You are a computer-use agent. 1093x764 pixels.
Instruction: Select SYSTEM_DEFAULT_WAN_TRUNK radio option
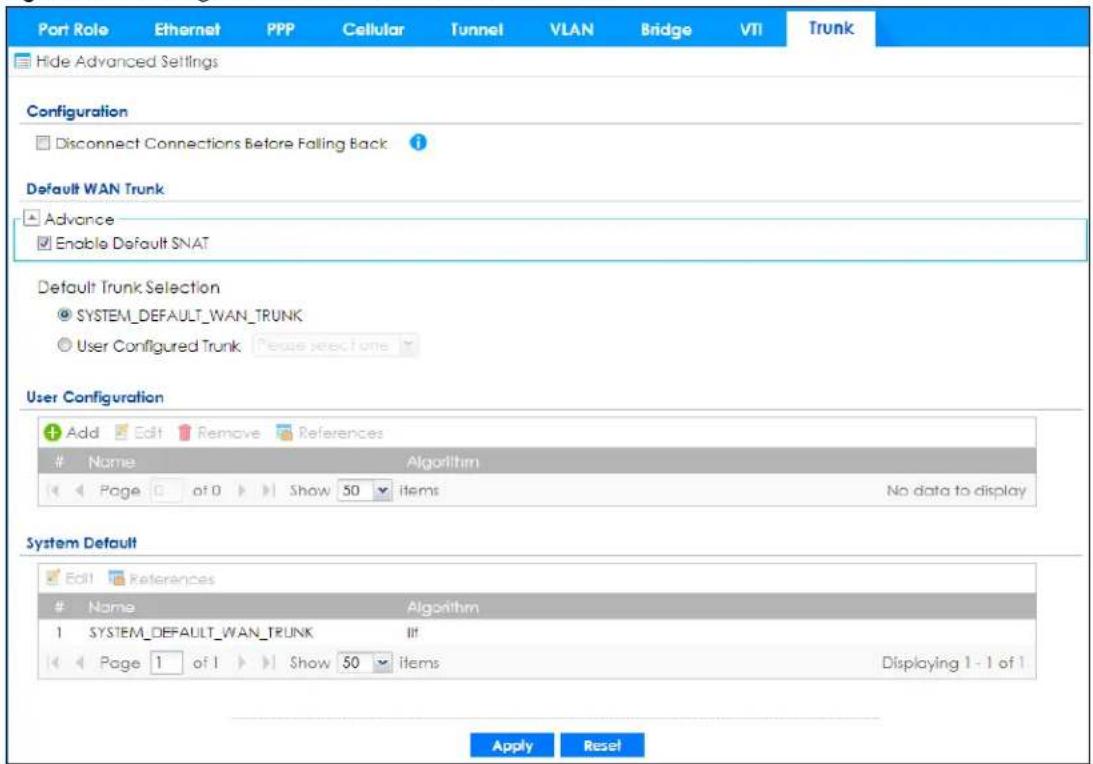point(64,315)
